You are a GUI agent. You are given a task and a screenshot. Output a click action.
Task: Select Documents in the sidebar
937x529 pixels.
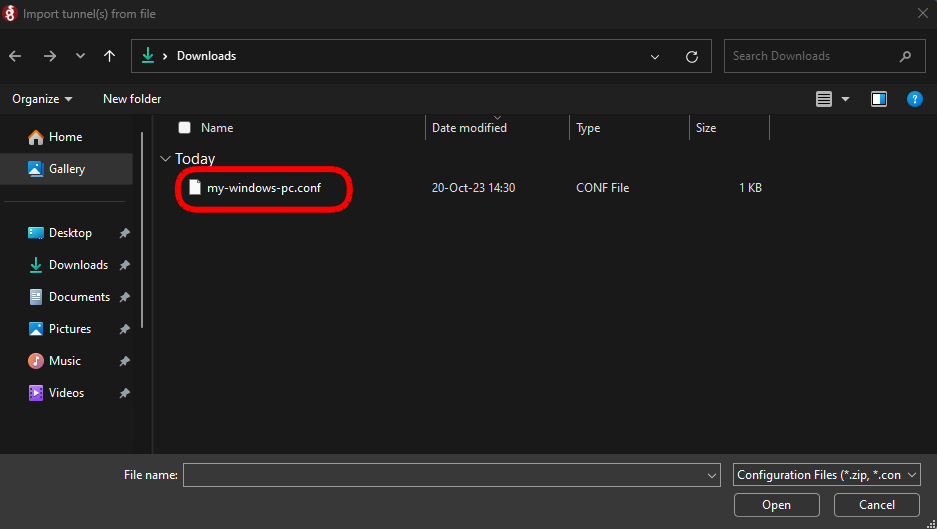click(x=79, y=297)
